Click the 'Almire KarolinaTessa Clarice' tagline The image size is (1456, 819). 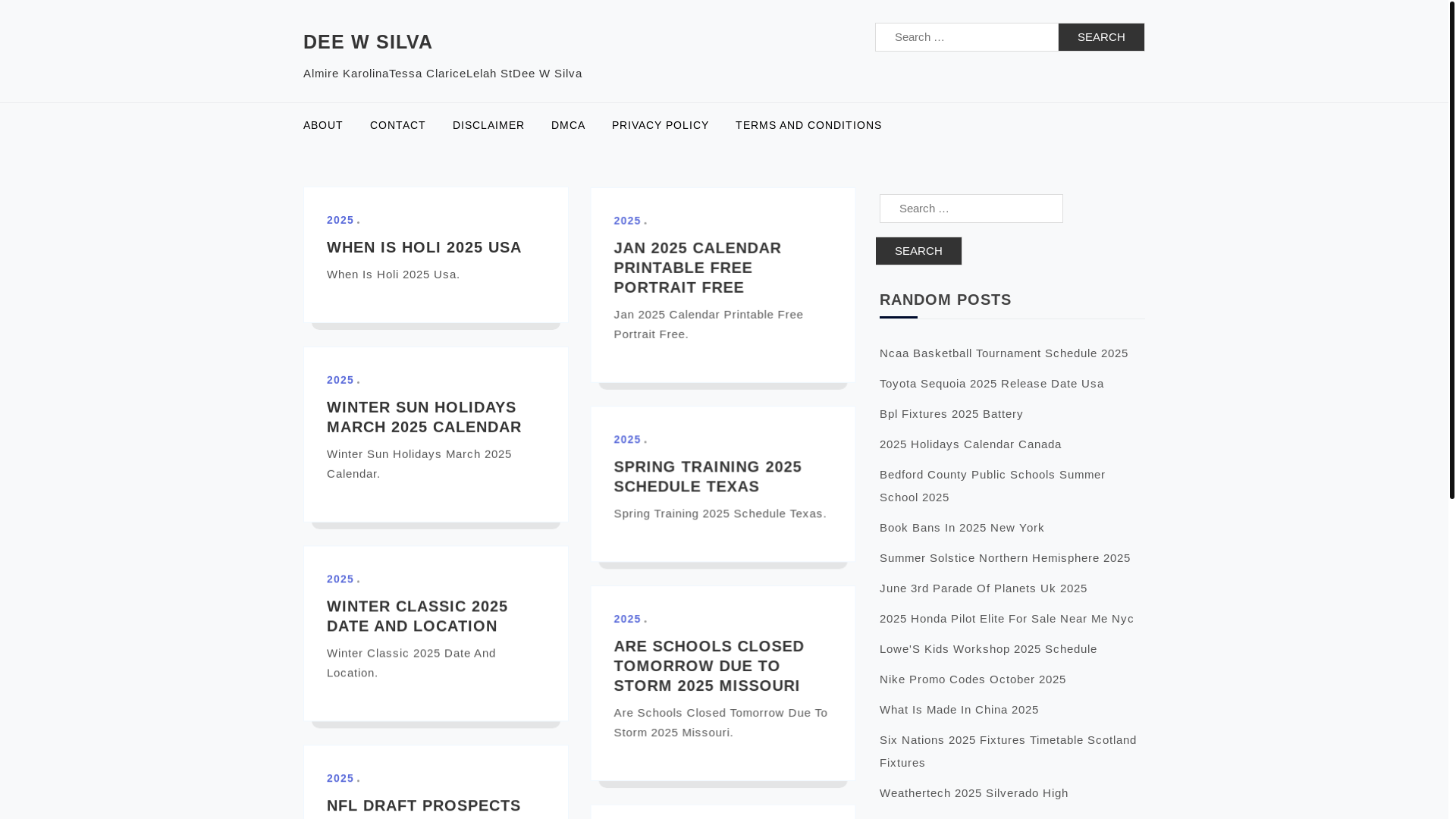[443, 74]
